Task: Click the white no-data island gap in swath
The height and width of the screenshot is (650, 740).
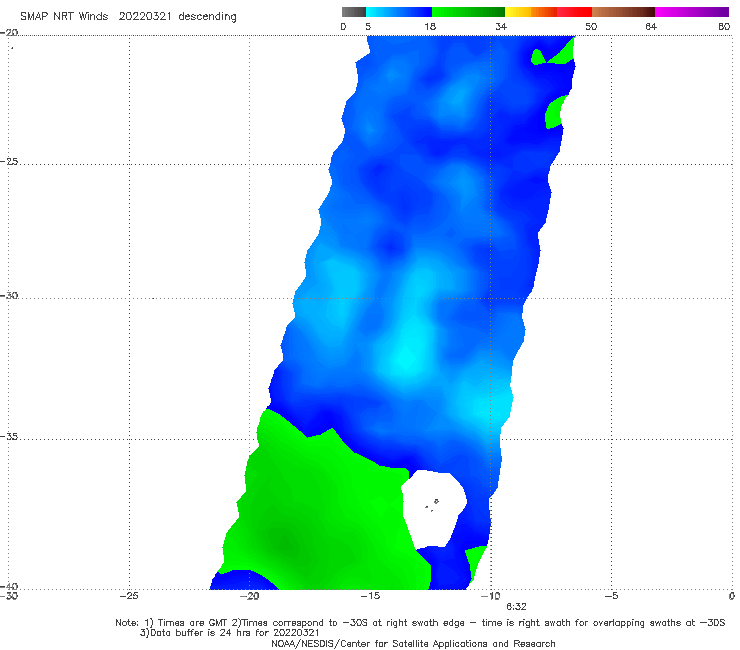Action: coord(433,507)
